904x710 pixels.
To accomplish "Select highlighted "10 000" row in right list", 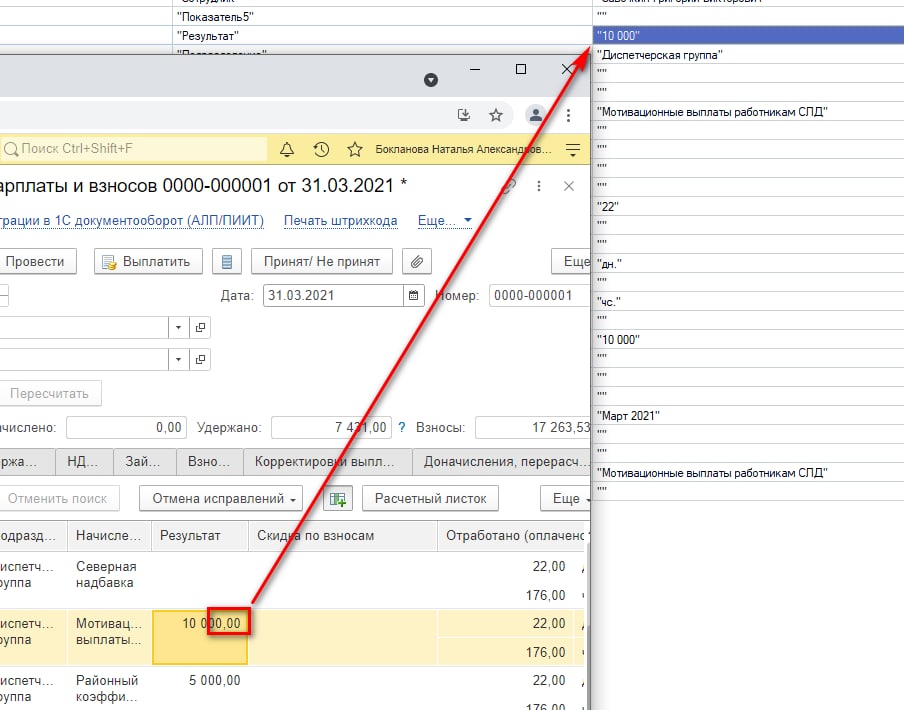I will [x=748, y=35].
